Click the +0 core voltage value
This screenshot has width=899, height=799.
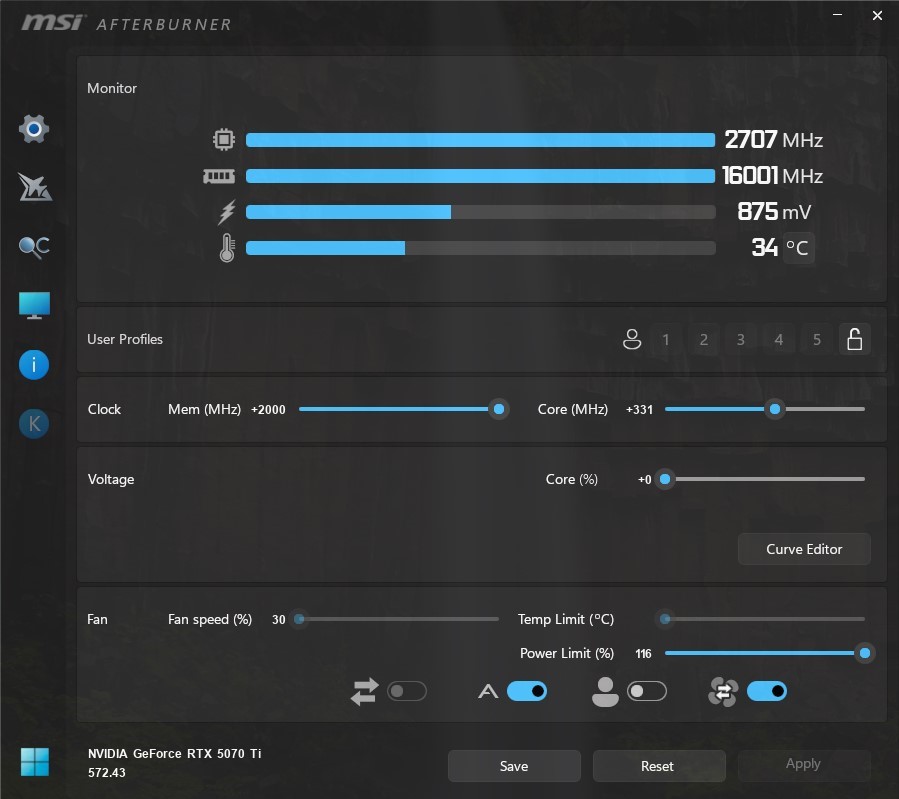point(644,479)
